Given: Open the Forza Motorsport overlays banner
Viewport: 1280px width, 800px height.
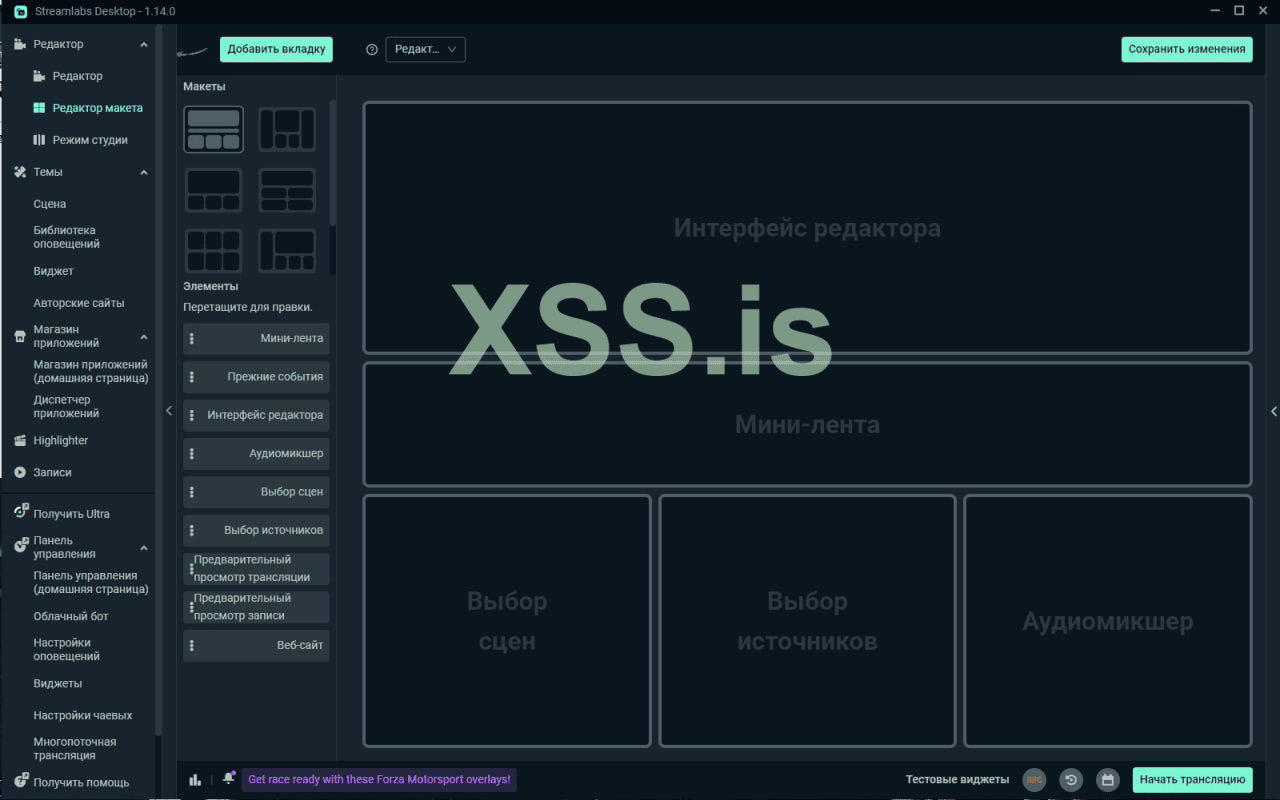Looking at the screenshot, I should [379, 780].
